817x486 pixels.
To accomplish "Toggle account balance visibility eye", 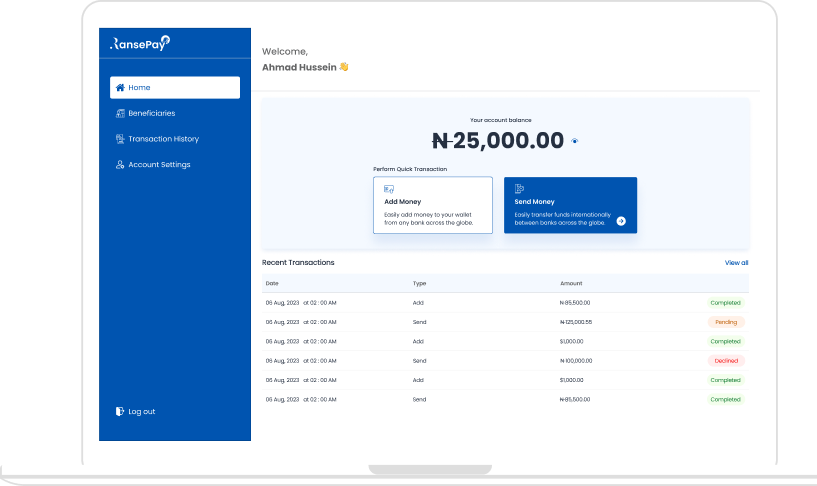I will [x=575, y=141].
